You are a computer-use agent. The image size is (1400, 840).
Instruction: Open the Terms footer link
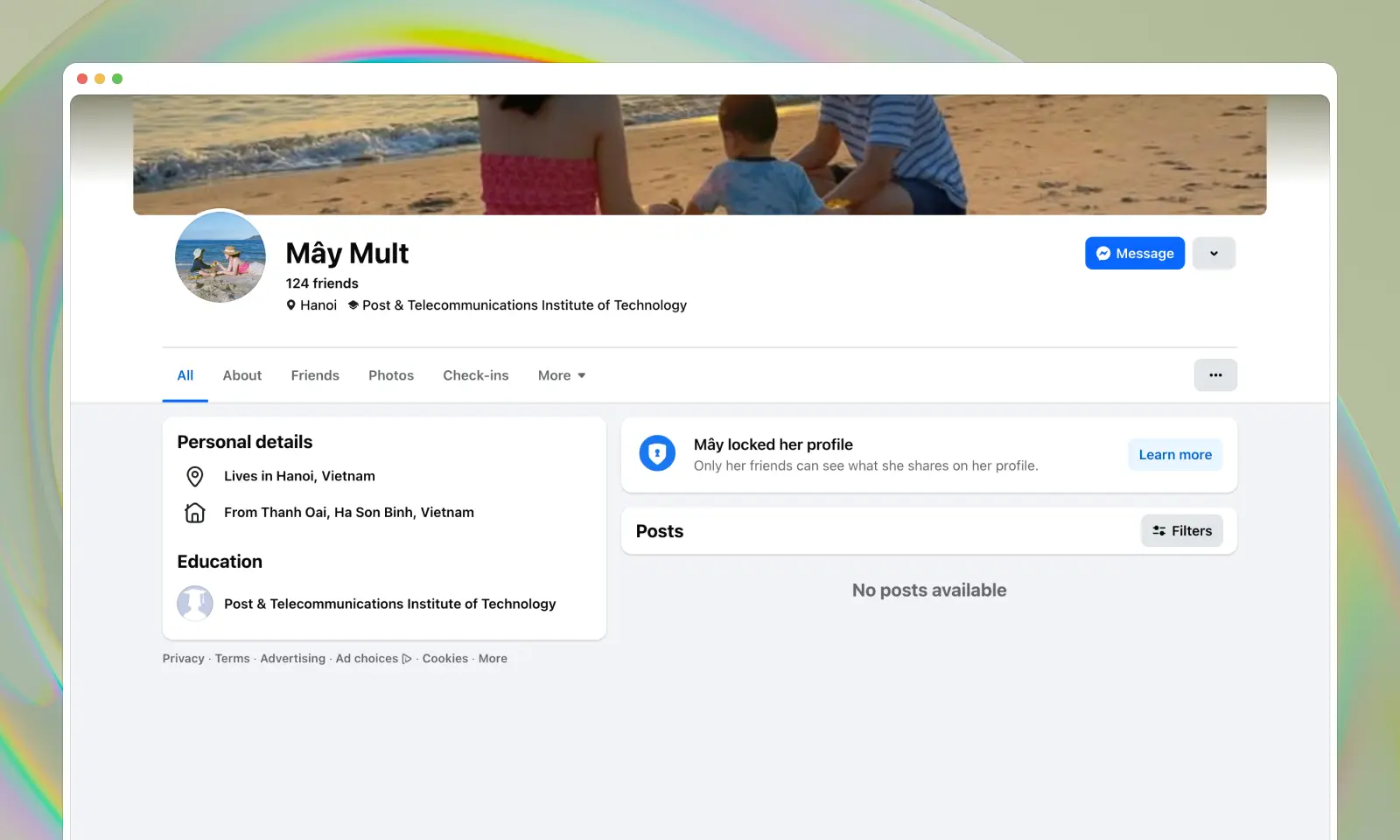coord(232,659)
